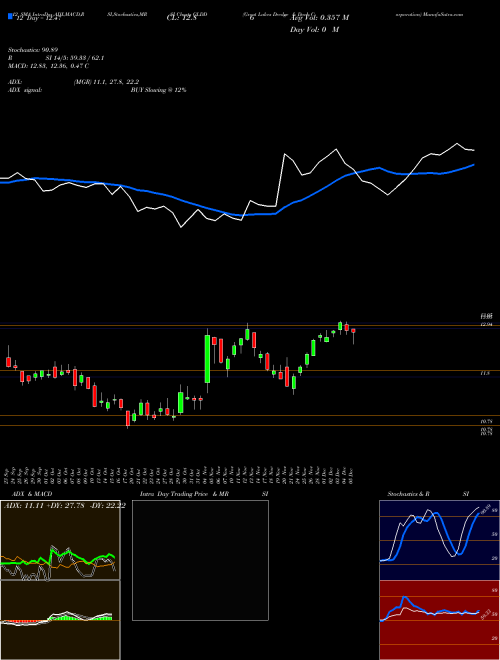Image resolution: width=500 pixels, height=660 pixels.
Task: Click the MACD histogram chart panel
Action: coord(60,620)
